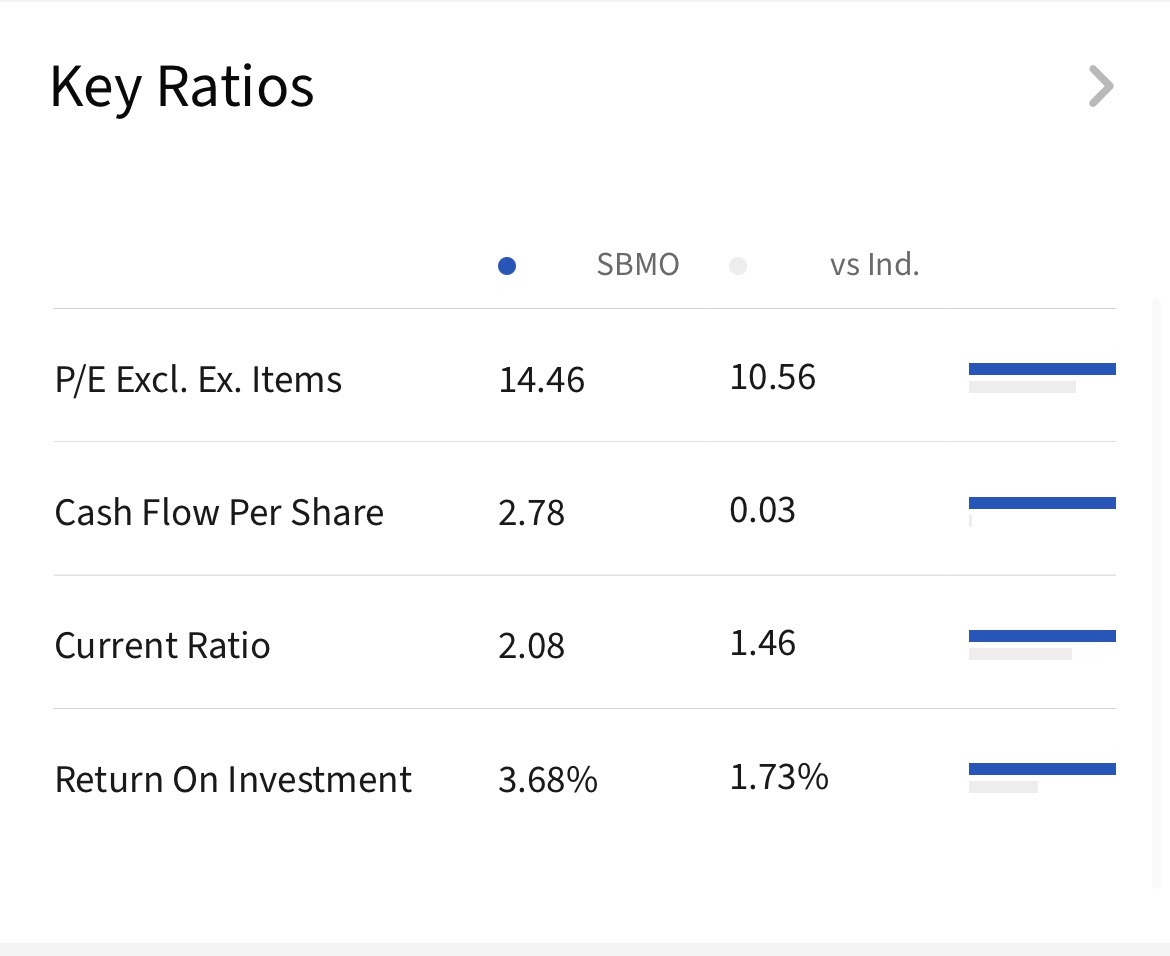
Task: Click the SBMO P/E value 14.46
Action: (541, 380)
